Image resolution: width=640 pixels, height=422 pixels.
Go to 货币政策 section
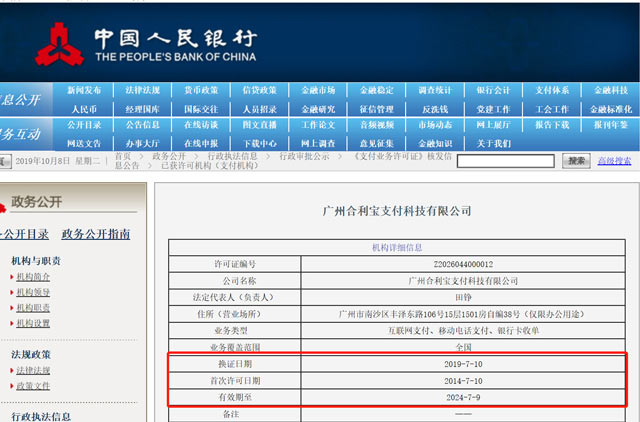(201, 90)
